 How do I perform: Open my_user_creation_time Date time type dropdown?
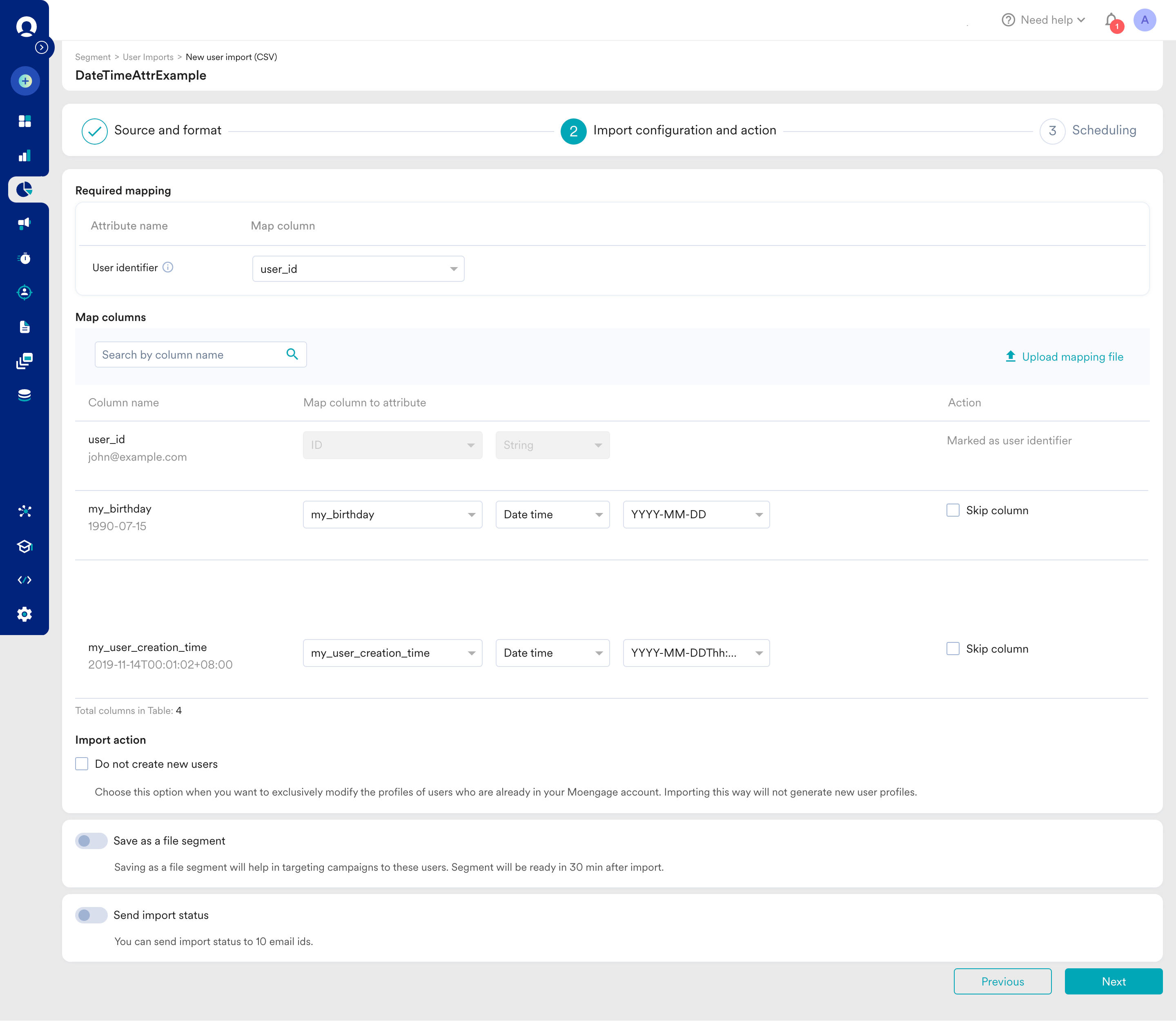[552, 653]
